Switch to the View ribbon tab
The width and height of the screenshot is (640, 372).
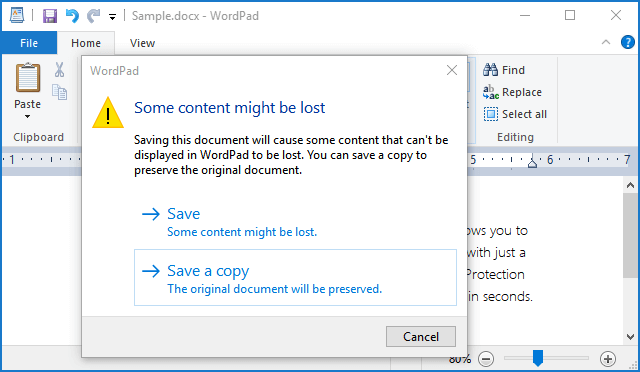pos(142,43)
